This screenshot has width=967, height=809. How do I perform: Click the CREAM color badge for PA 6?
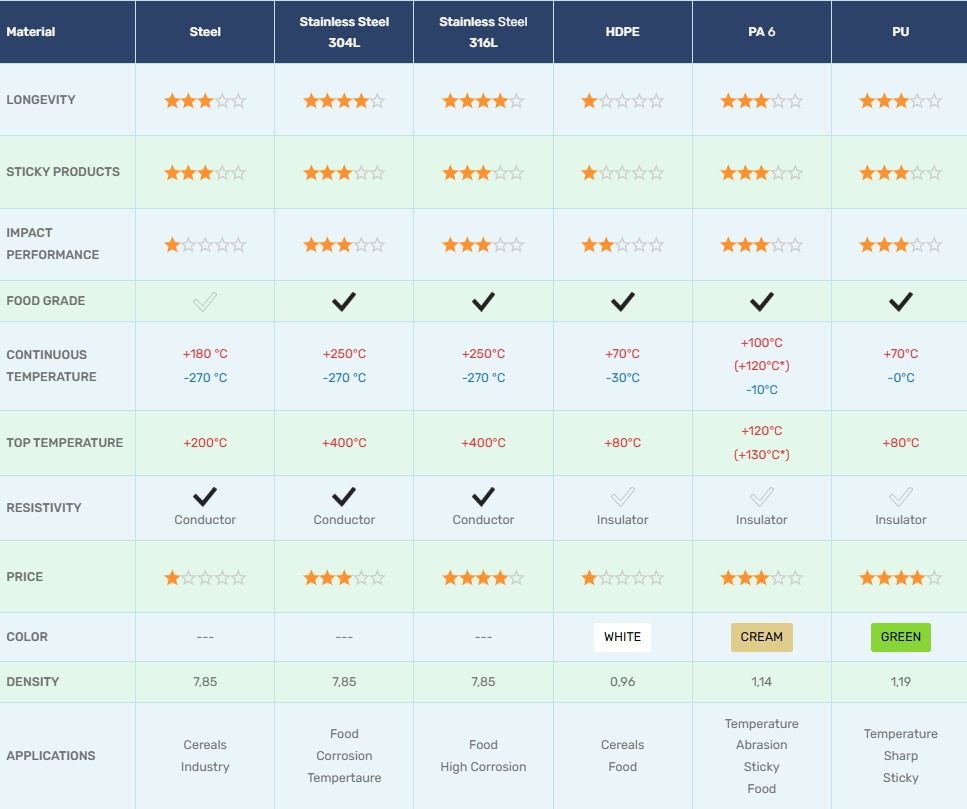(x=761, y=637)
